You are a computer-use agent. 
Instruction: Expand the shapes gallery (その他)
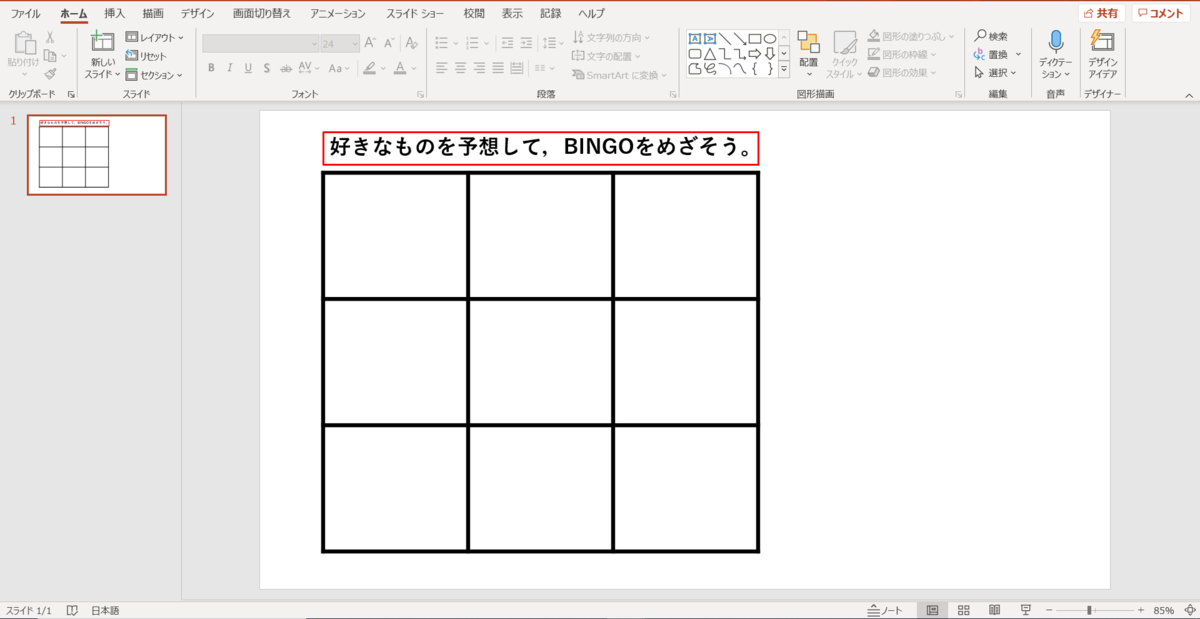pos(783,68)
